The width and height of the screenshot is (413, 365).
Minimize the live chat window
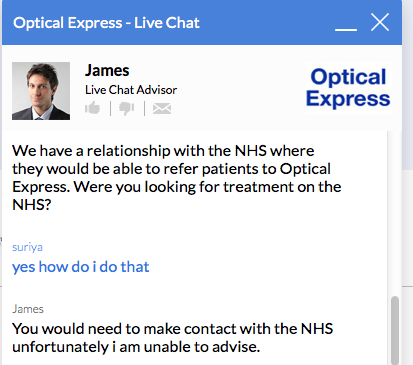[x=346, y=29]
